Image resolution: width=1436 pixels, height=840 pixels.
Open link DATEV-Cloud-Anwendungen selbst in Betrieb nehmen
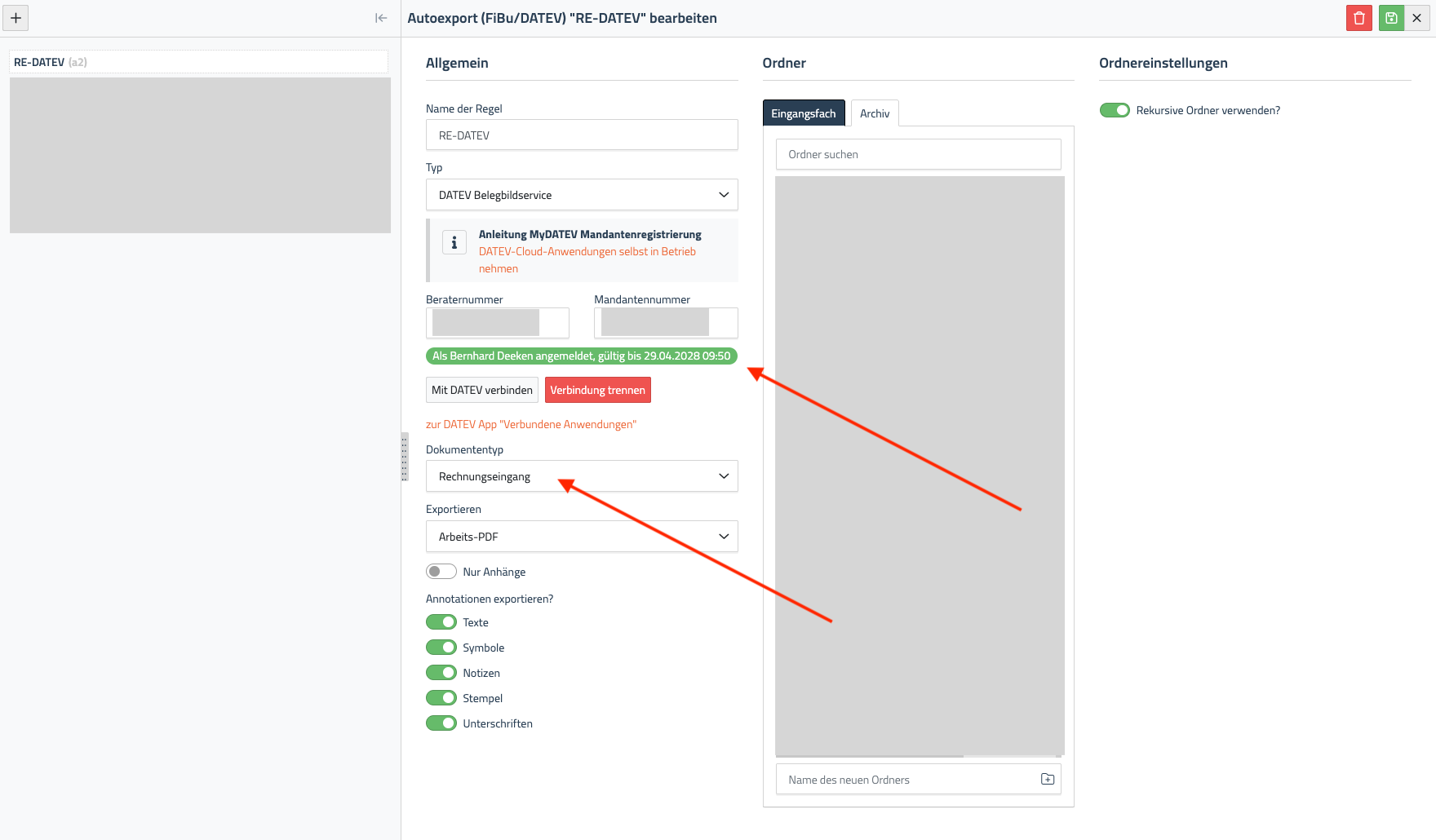click(587, 260)
